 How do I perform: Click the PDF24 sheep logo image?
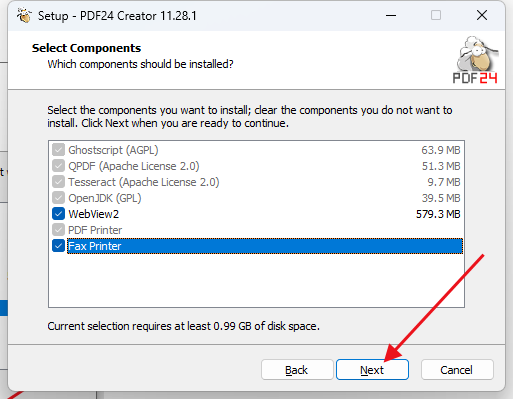[476, 60]
